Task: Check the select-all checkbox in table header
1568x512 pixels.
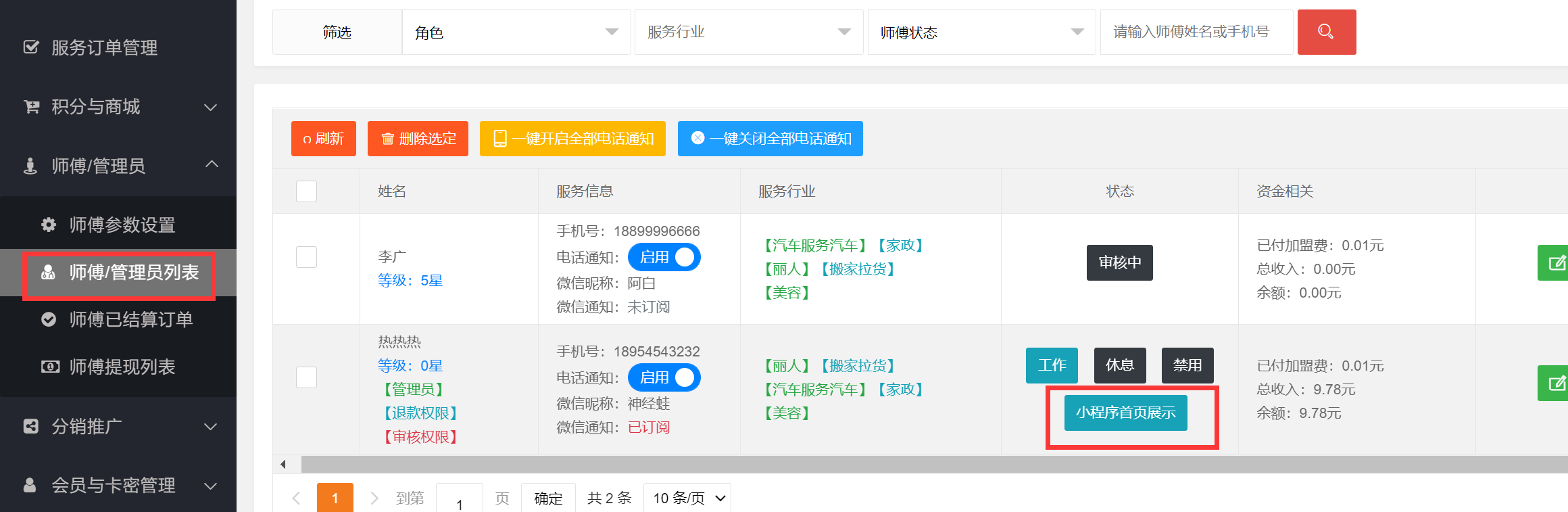Action: click(x=306, y=191)
